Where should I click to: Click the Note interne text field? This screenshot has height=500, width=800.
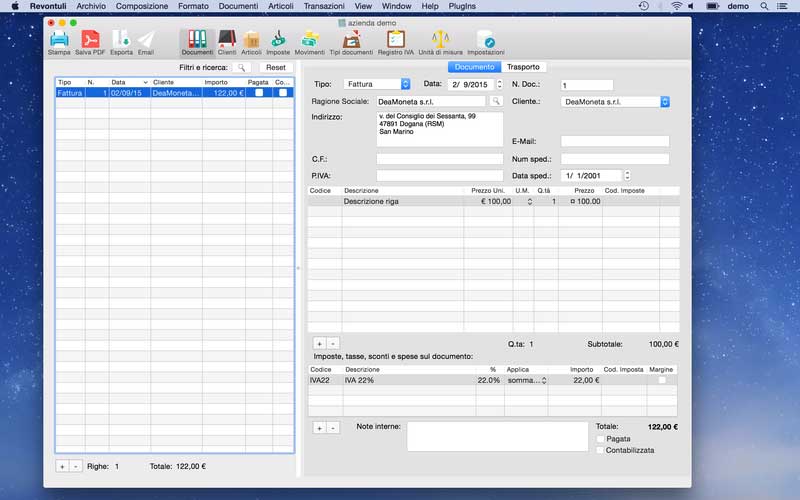tap(497, 436)
